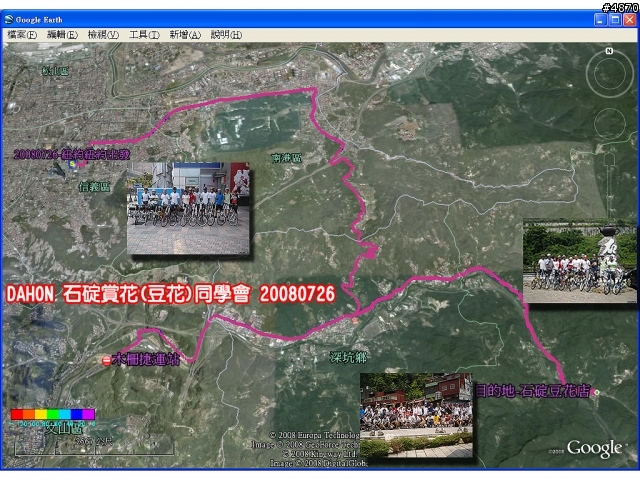Open the 新增(A) menu

tap(185, 35)
